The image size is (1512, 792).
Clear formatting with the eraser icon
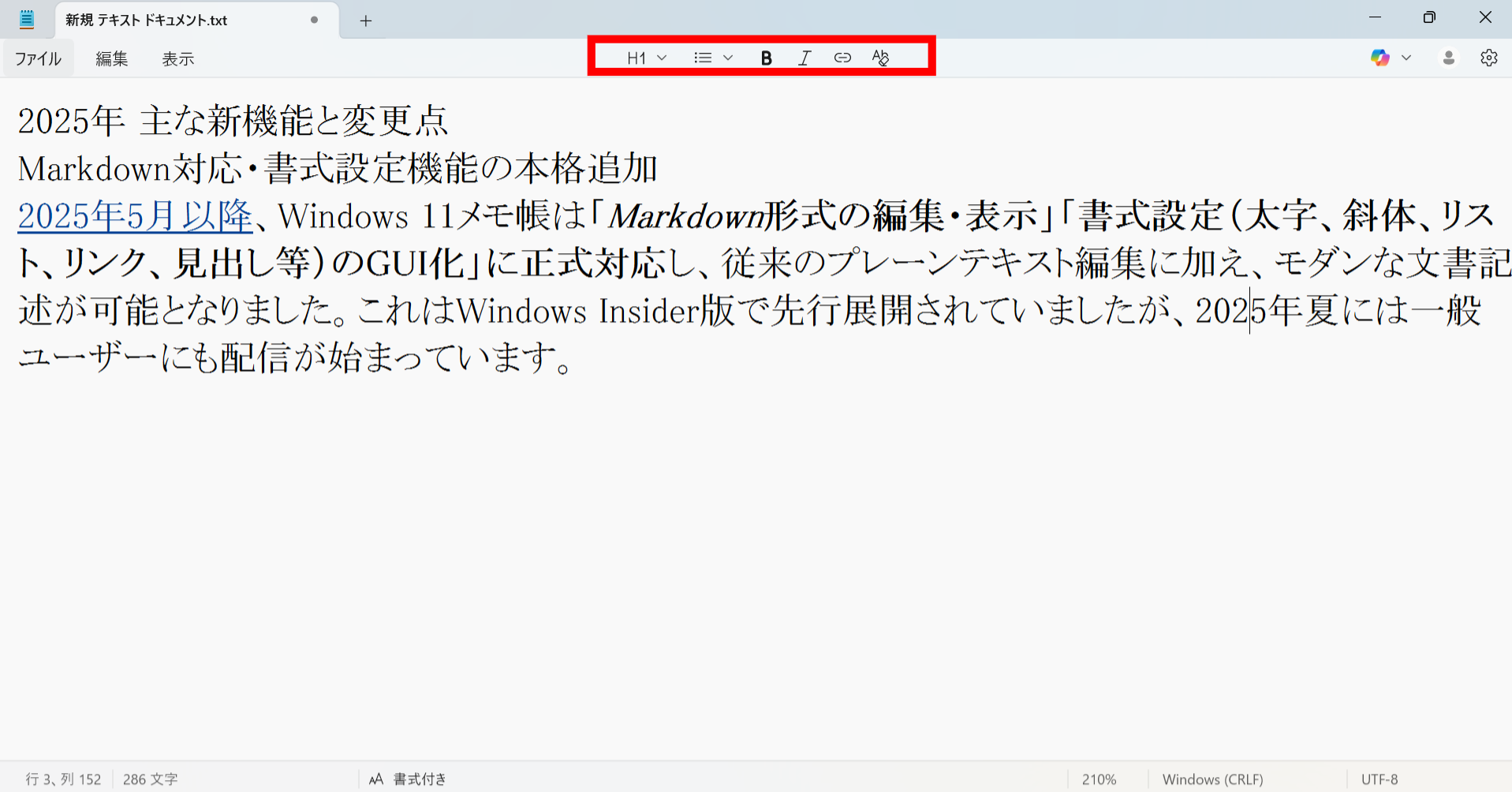(x=881, y=57)
